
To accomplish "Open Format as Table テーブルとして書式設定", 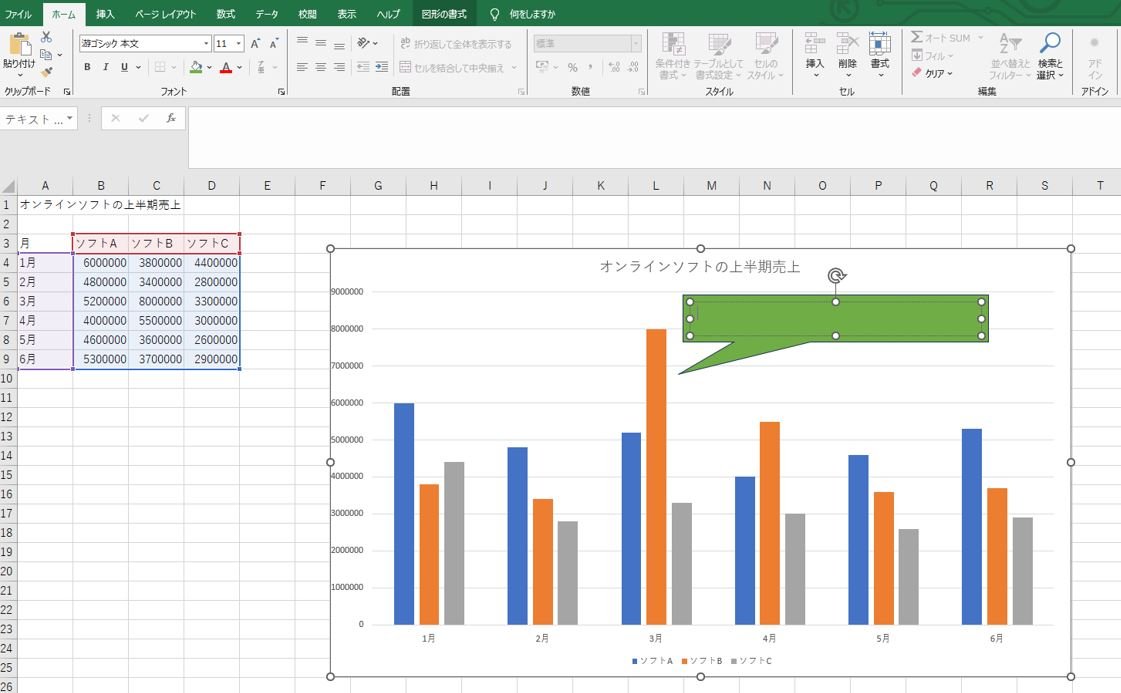I will tap(718, 56).
